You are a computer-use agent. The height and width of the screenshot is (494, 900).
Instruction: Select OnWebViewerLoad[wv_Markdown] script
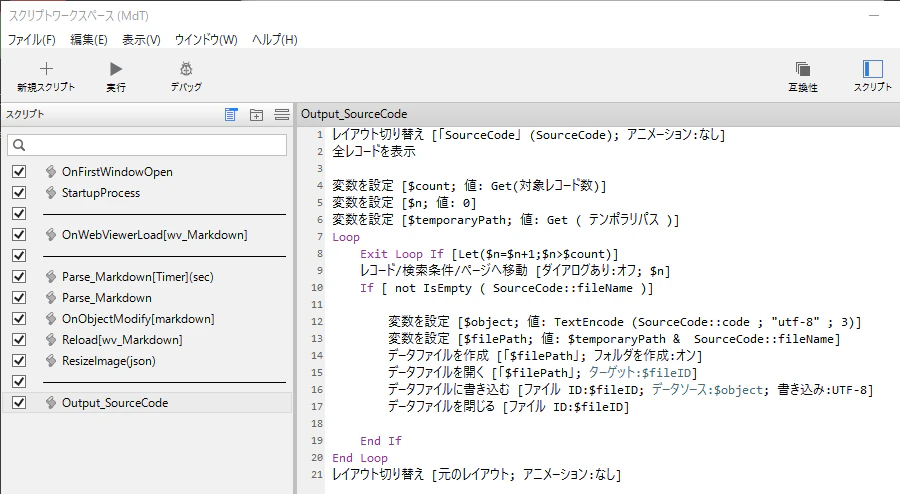154,235
